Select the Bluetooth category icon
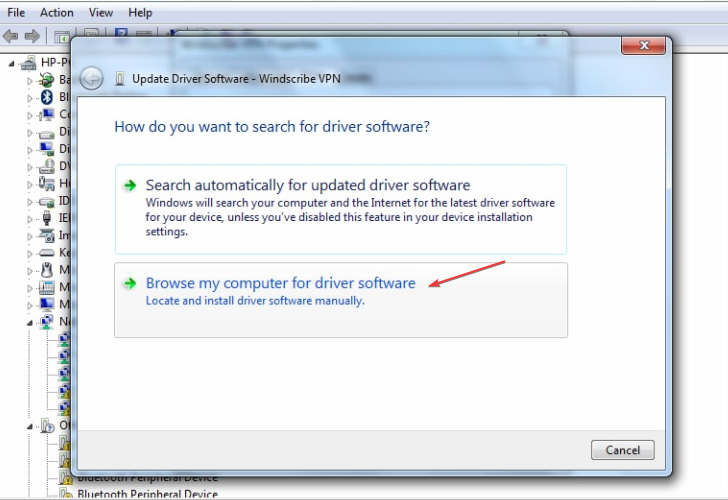The height and width of the screenshot is (500, 728). (x=46, y=97)
